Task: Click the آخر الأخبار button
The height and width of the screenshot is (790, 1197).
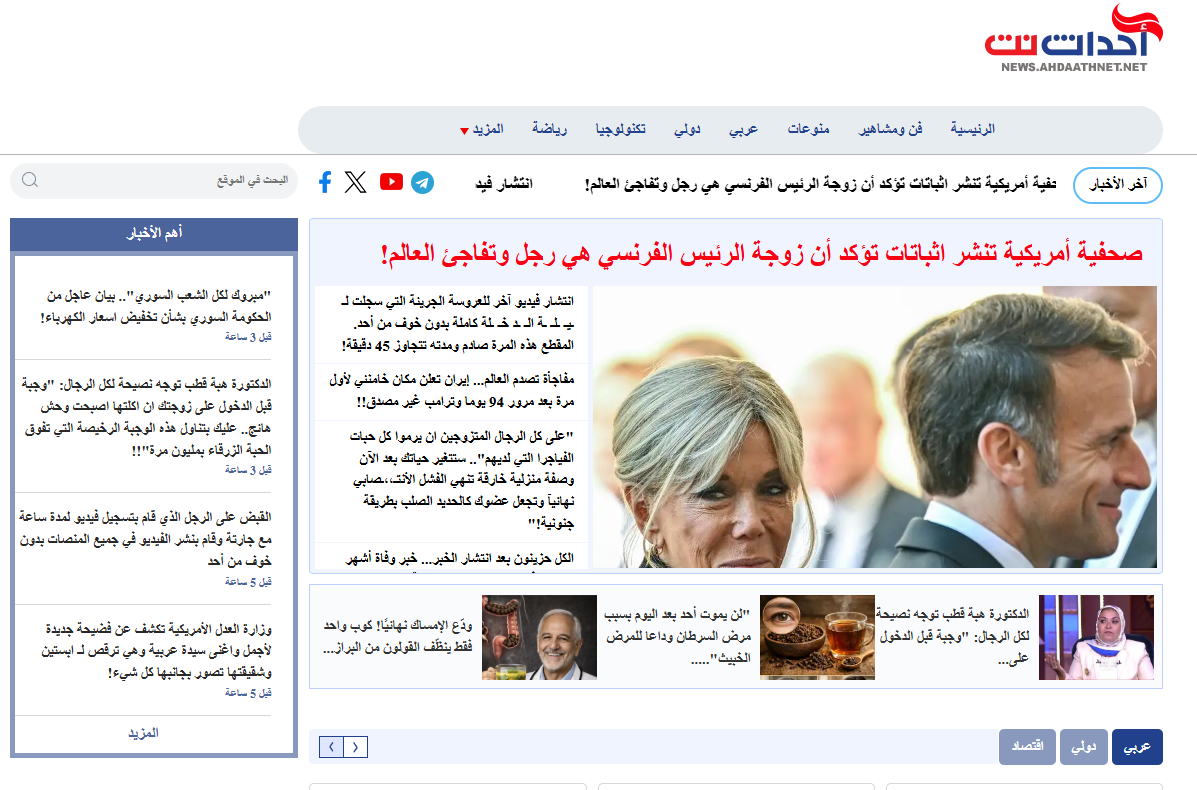Action: click(x=1118, y=185)
